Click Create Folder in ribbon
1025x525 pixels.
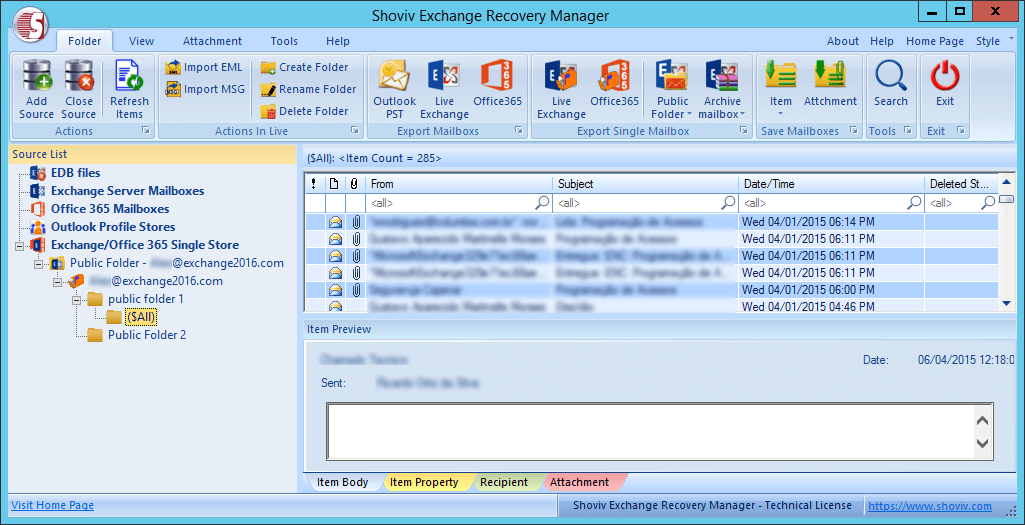(x=304, y=67)
